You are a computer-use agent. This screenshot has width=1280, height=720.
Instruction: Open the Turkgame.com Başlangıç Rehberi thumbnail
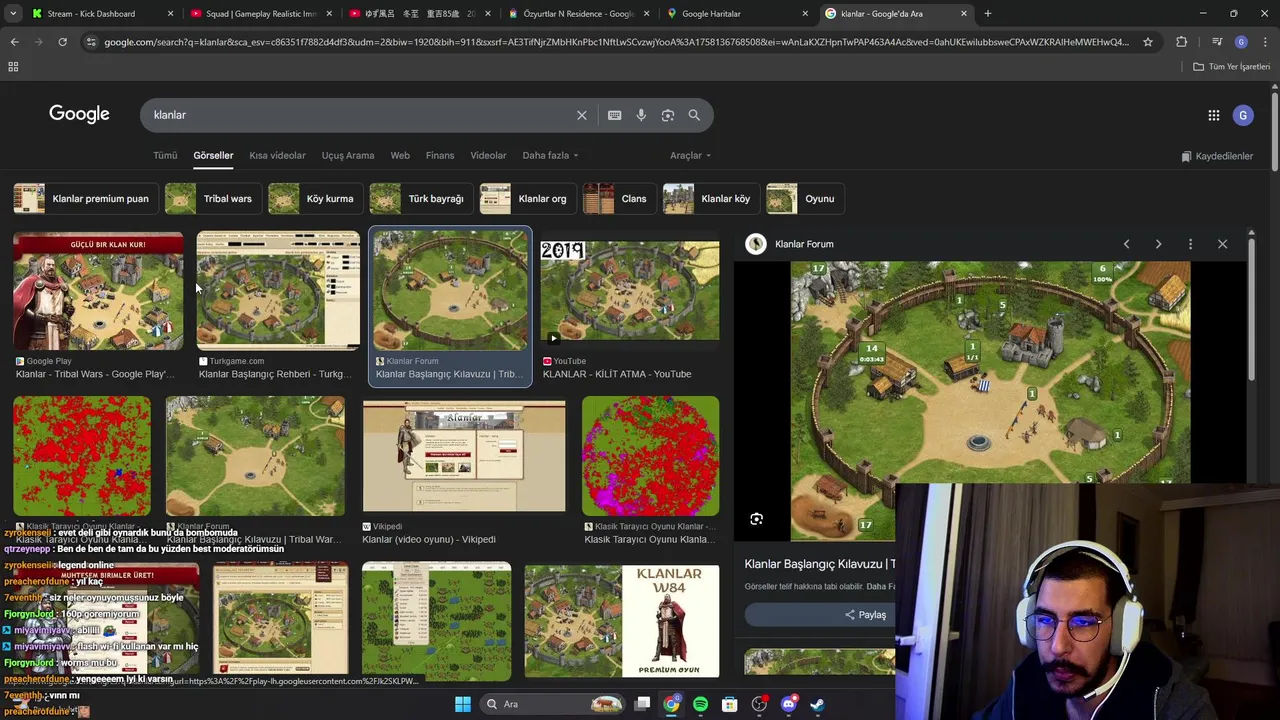coord(278,291)
